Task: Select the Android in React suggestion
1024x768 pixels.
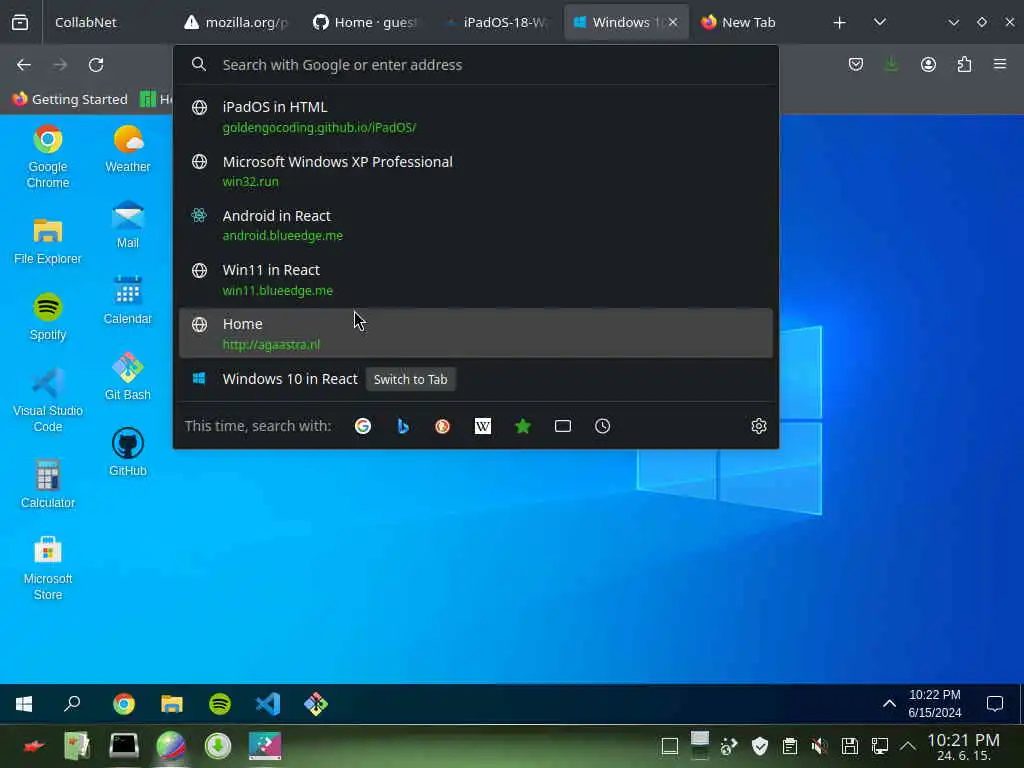Action: coord(475,225)
